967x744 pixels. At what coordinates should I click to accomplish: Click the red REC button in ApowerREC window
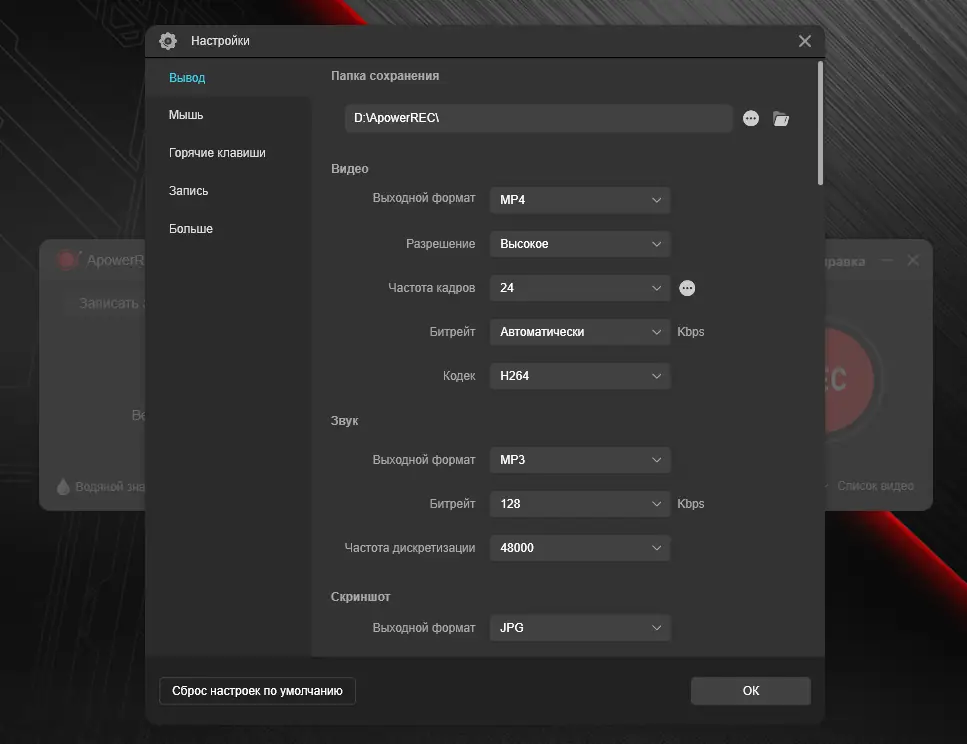tap(850, 379)
